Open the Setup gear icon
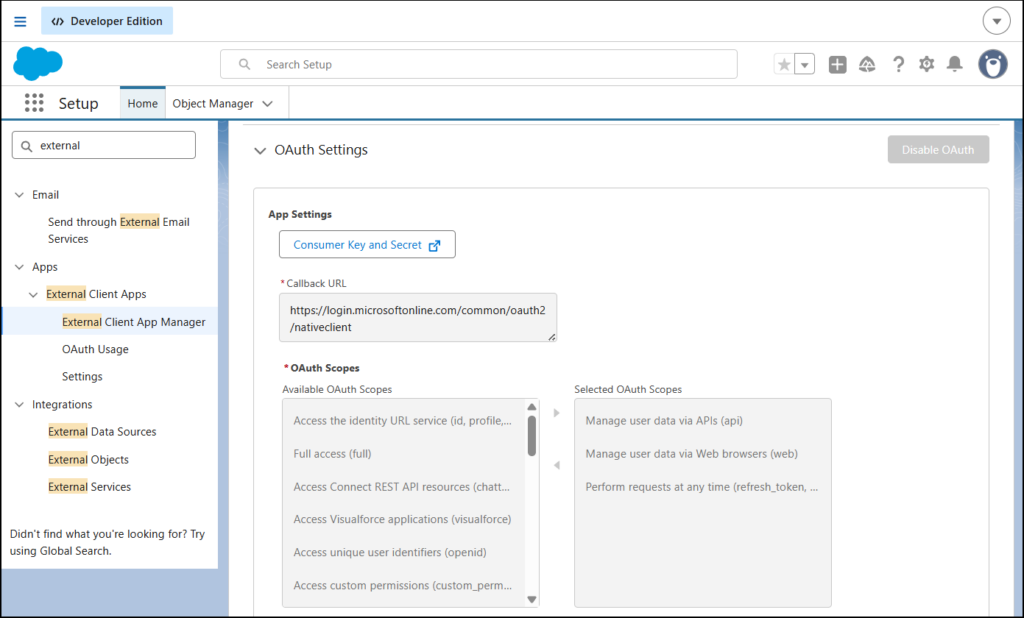1024x618 pixels. 926,63
